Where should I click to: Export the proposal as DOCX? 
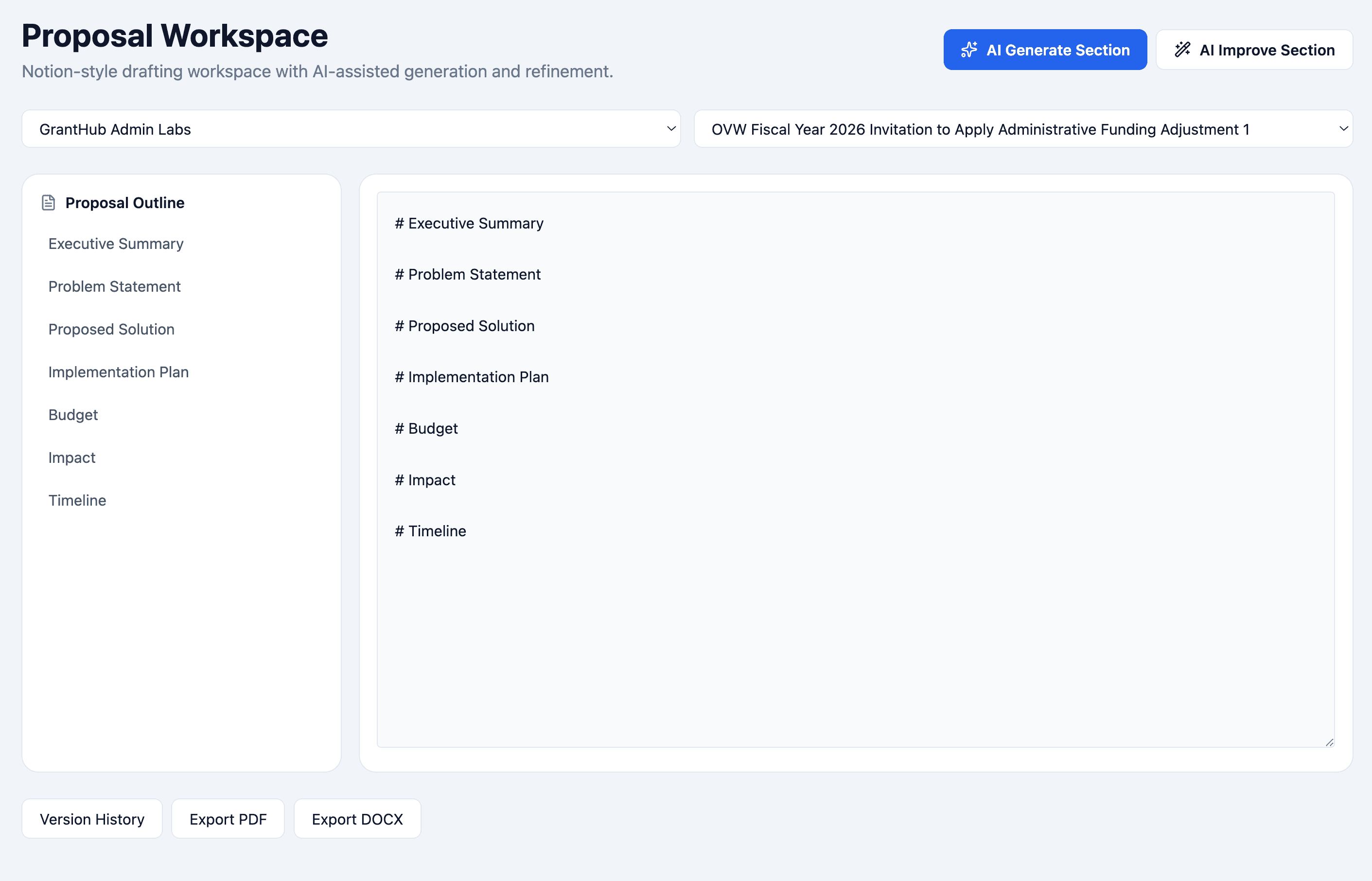point(357,819)
